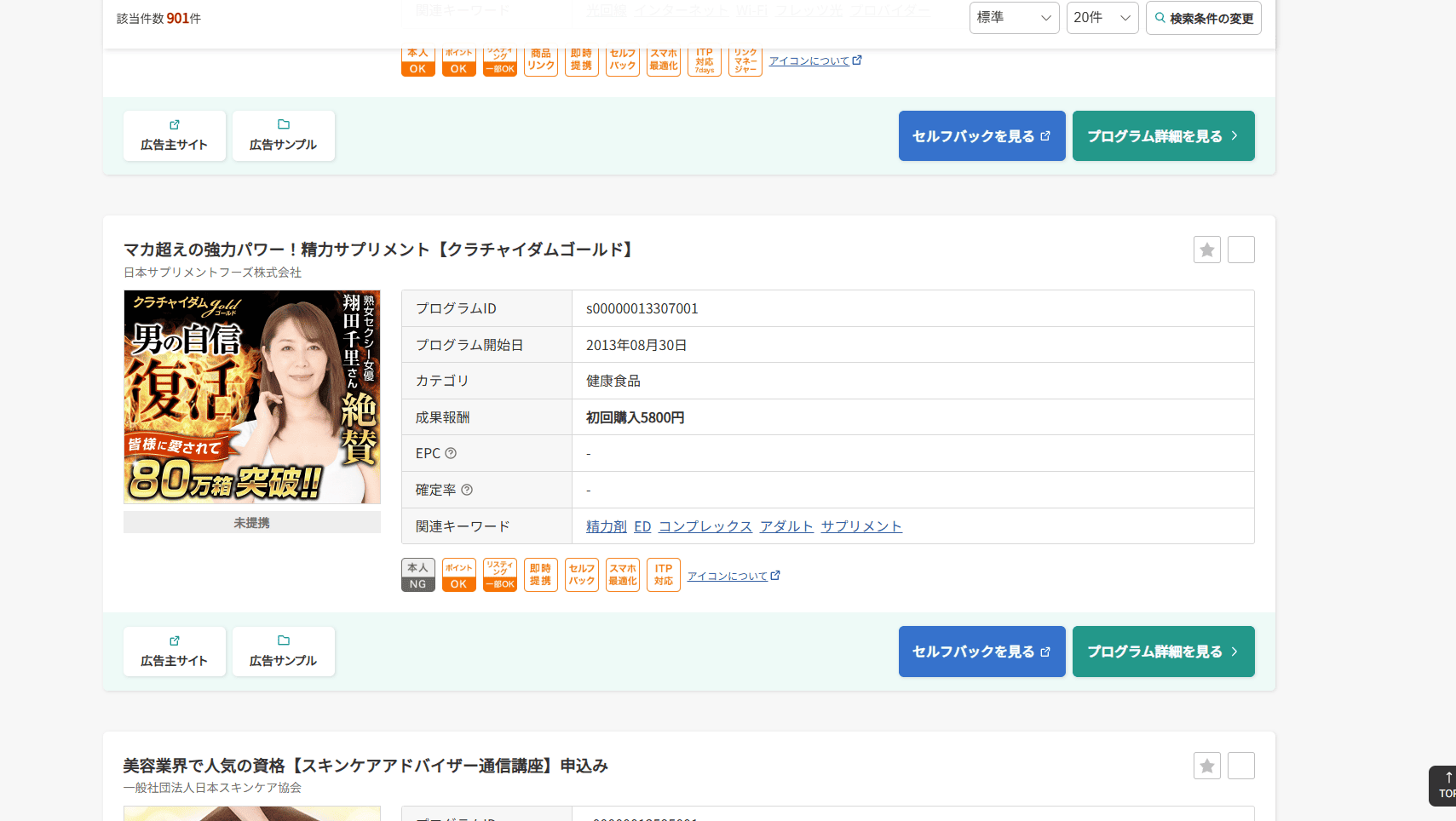The height and width of the screenshot is (821, 1456).
Task: Open 広告サンプル in the card above クラチャイダムゴールド
Action: coord(284,135)
